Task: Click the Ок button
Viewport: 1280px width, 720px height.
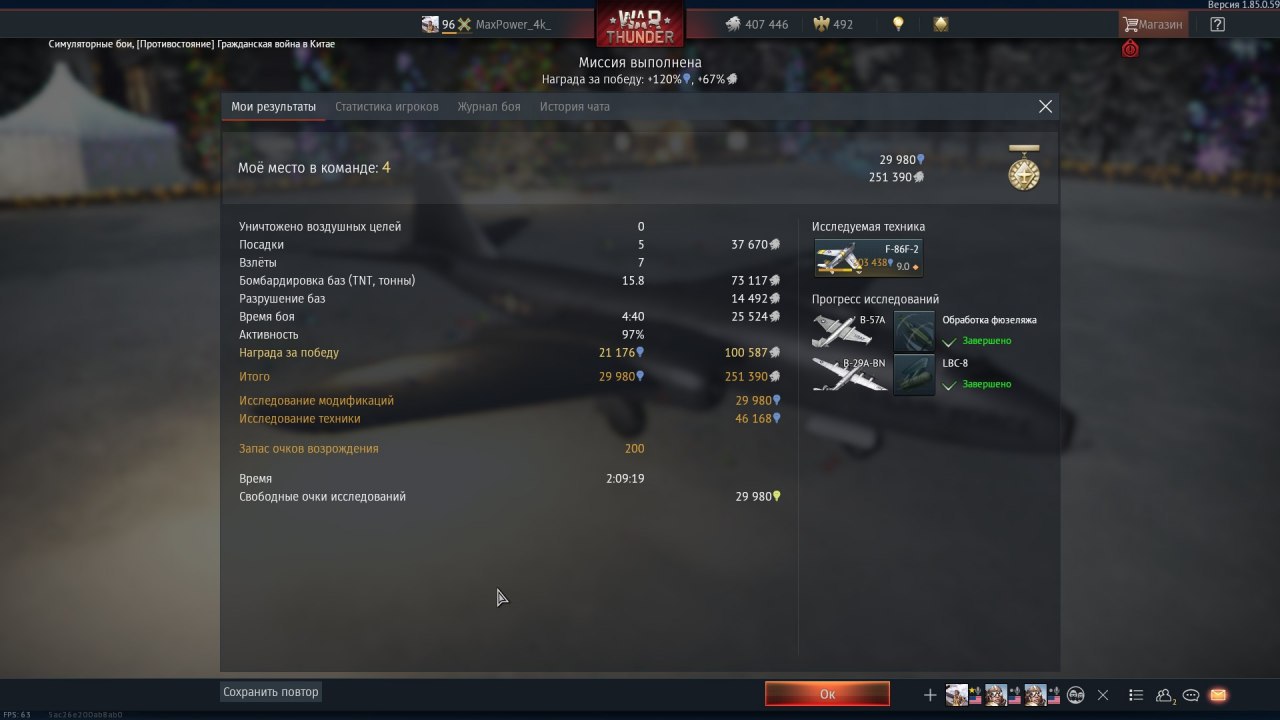Action: (827, 694)
